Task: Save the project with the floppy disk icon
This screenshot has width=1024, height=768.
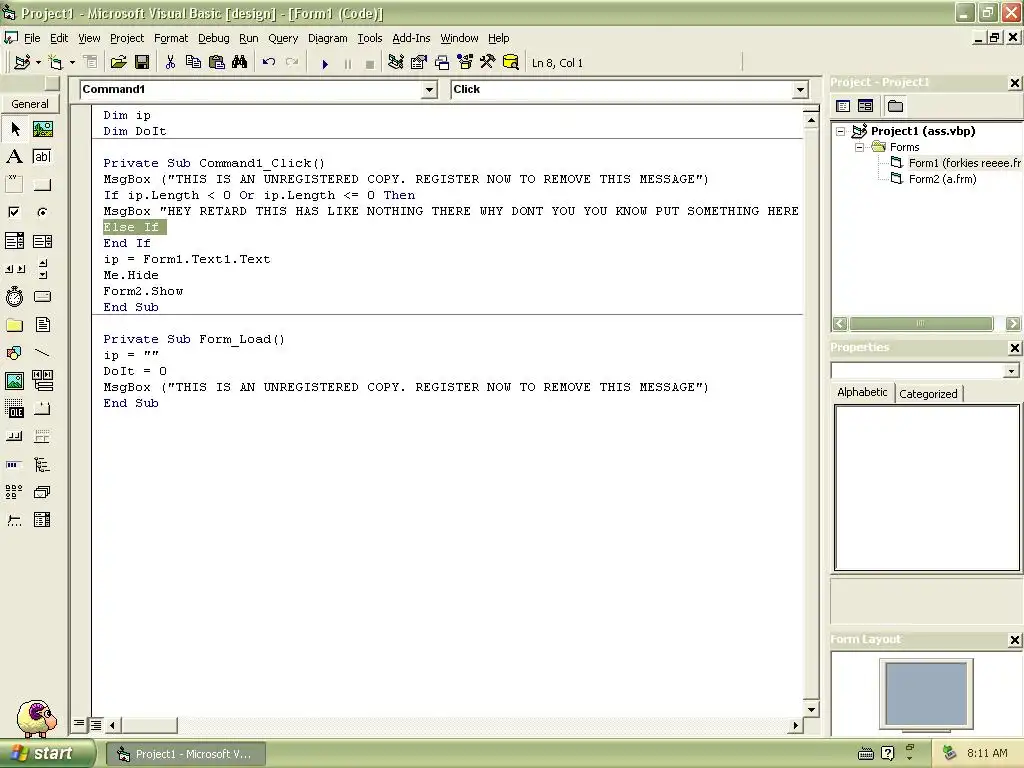Action: [x=142, y=63]
